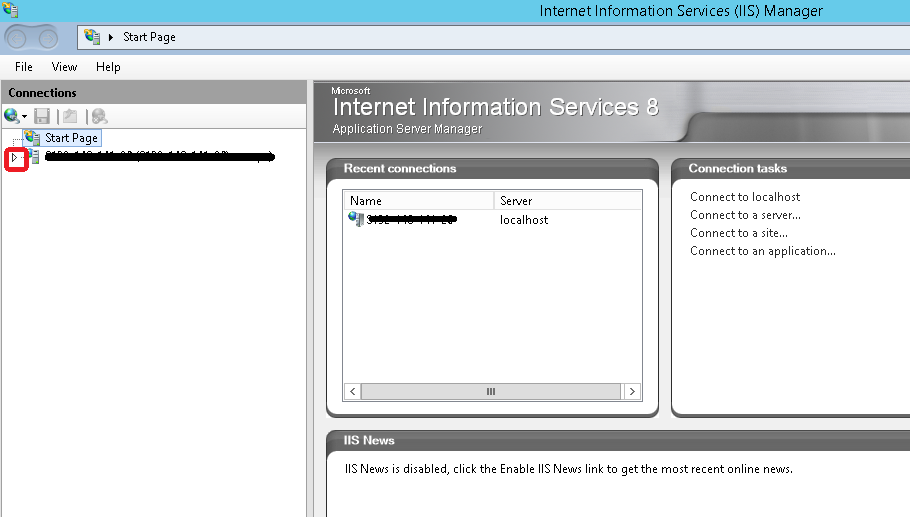Image resolution: width=910 pixels, height=517 pixels.
Task: Click the scroll-left arrow in Recent connections
Action: [x=352, y=392]
